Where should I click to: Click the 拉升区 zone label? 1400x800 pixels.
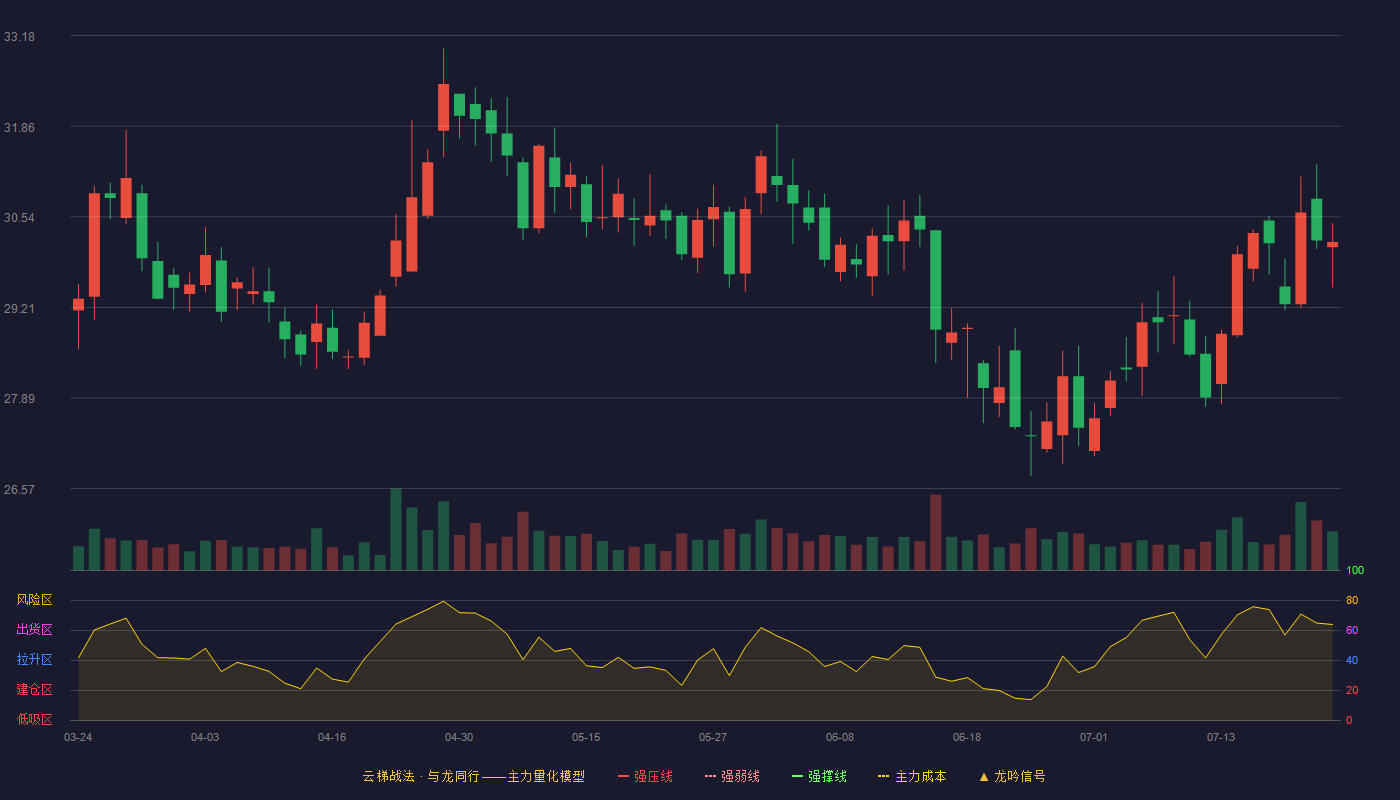click(x=34, y=660)
